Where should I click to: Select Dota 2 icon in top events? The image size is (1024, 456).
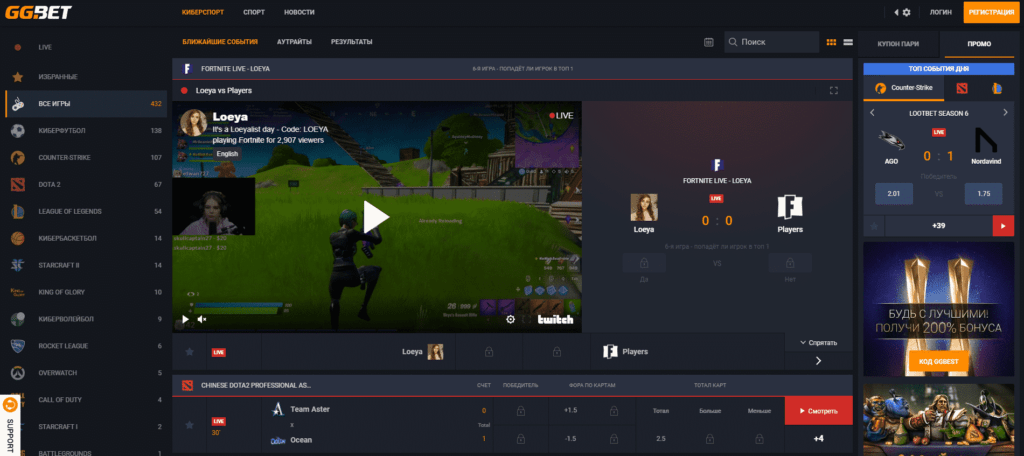point(961,88)
